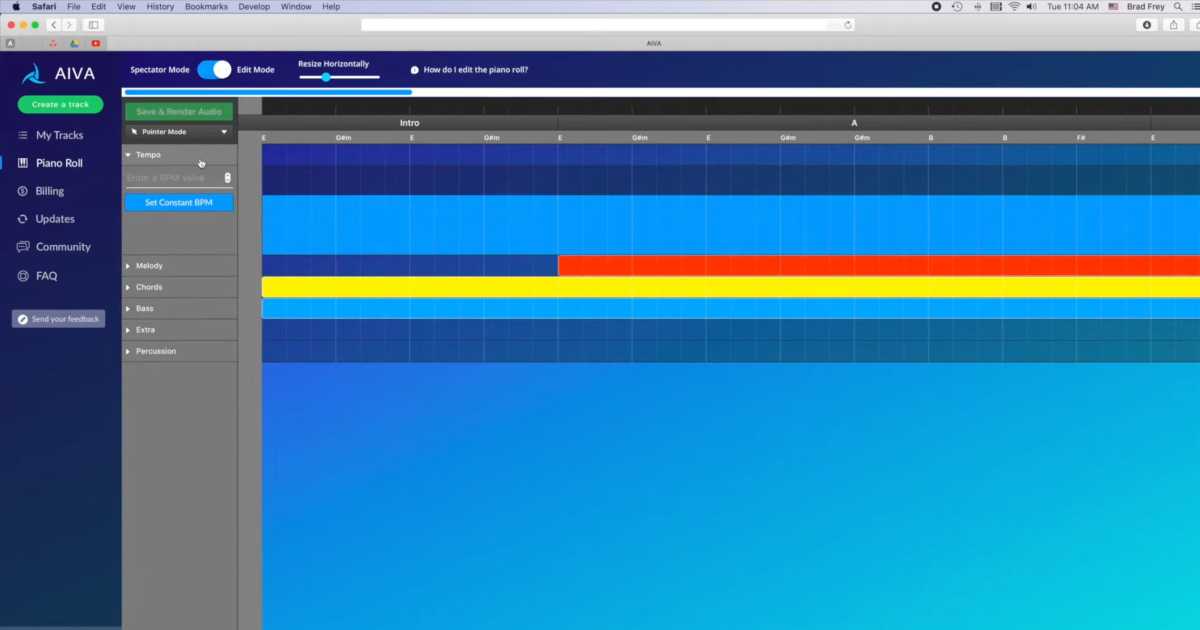1200x630 pixels.
Task: Select the yellow chords track bar
Action: 731,287
